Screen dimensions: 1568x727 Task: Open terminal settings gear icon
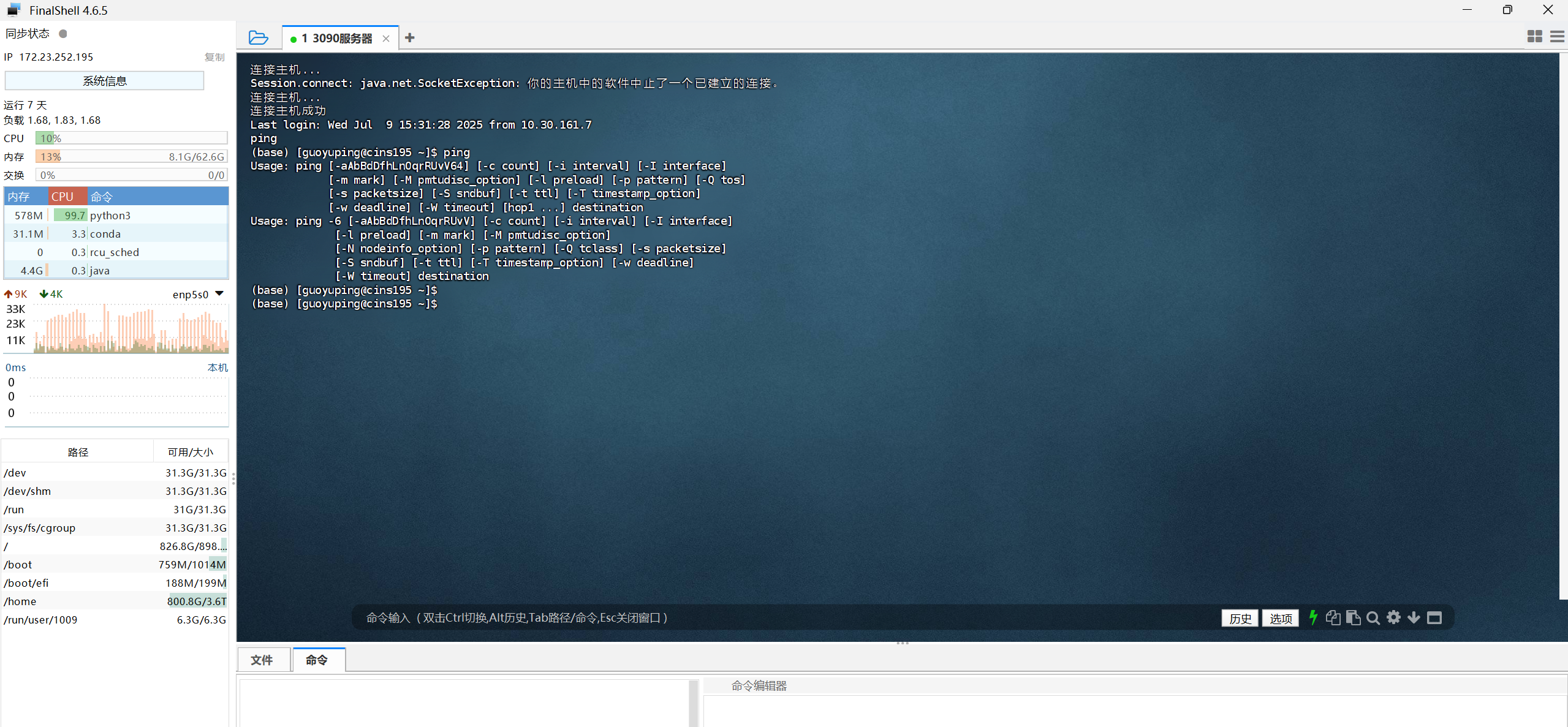click(x=1393, y=617)
